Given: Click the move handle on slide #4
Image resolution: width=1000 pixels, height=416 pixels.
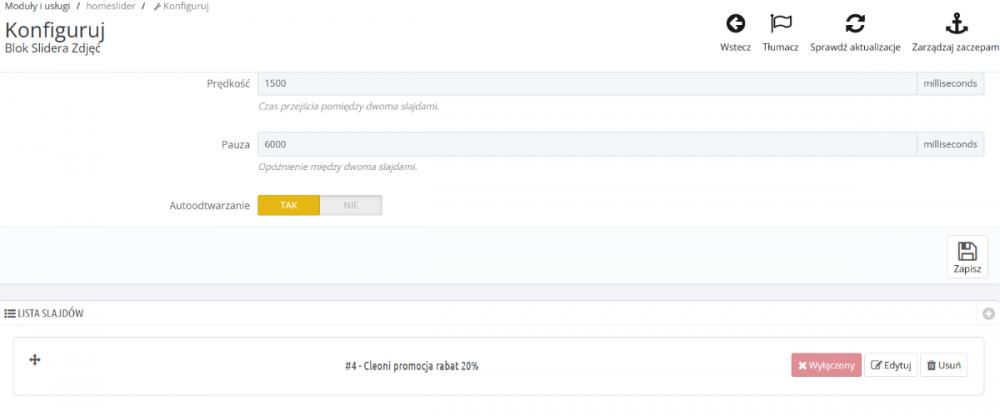Looking at the screenshot, I should [35, 359].
